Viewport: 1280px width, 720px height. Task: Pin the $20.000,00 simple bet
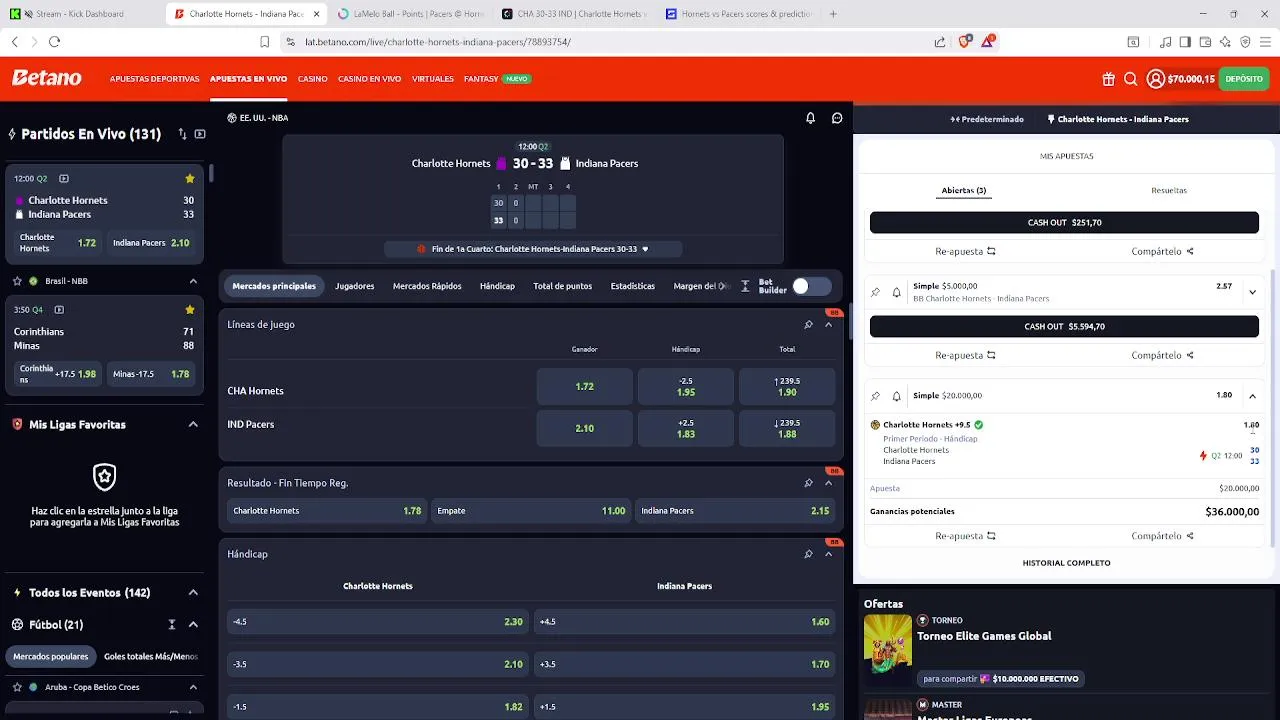(875, 396)
